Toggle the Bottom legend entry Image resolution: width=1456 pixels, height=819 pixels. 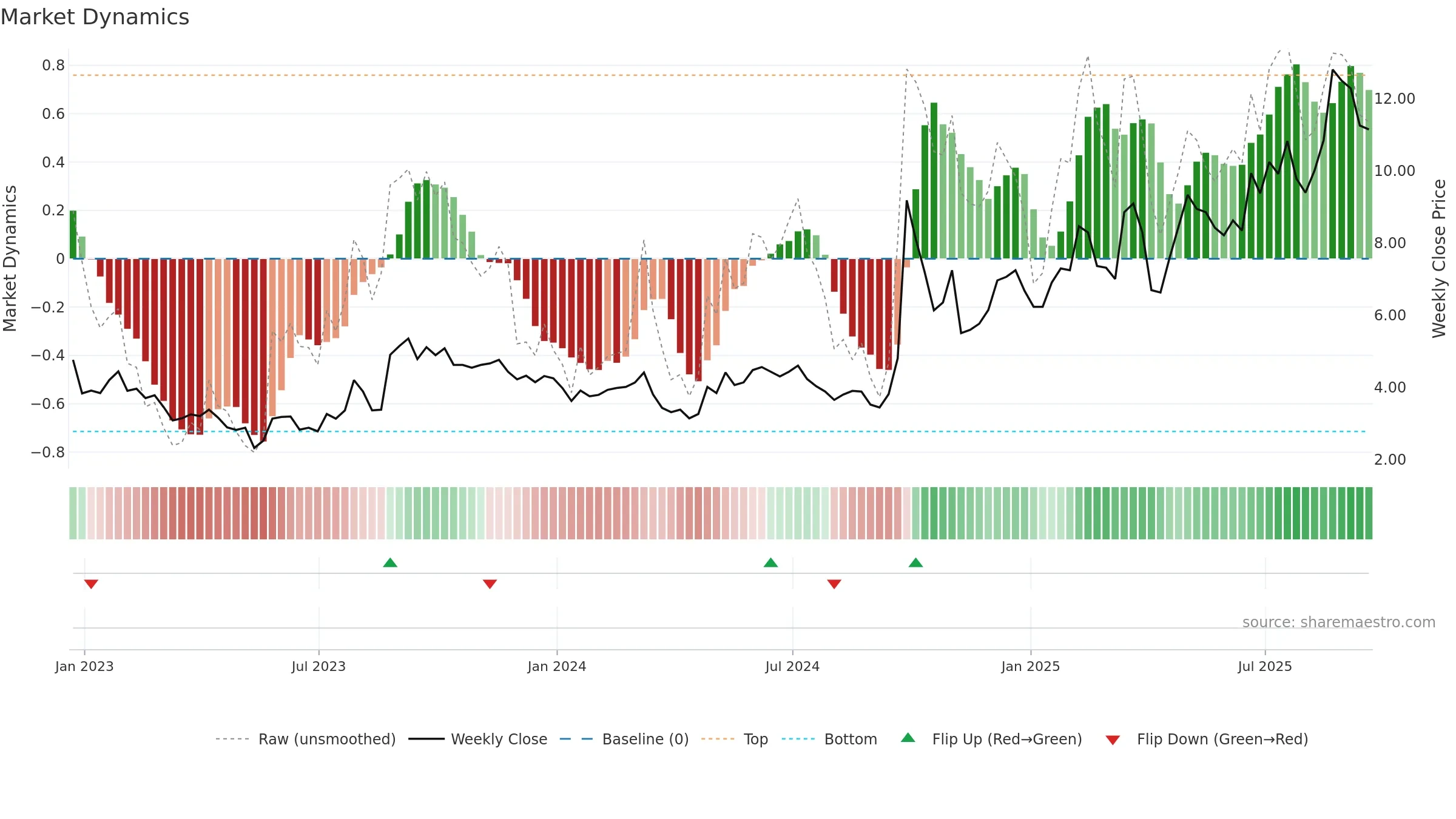[x=829, y=739]
